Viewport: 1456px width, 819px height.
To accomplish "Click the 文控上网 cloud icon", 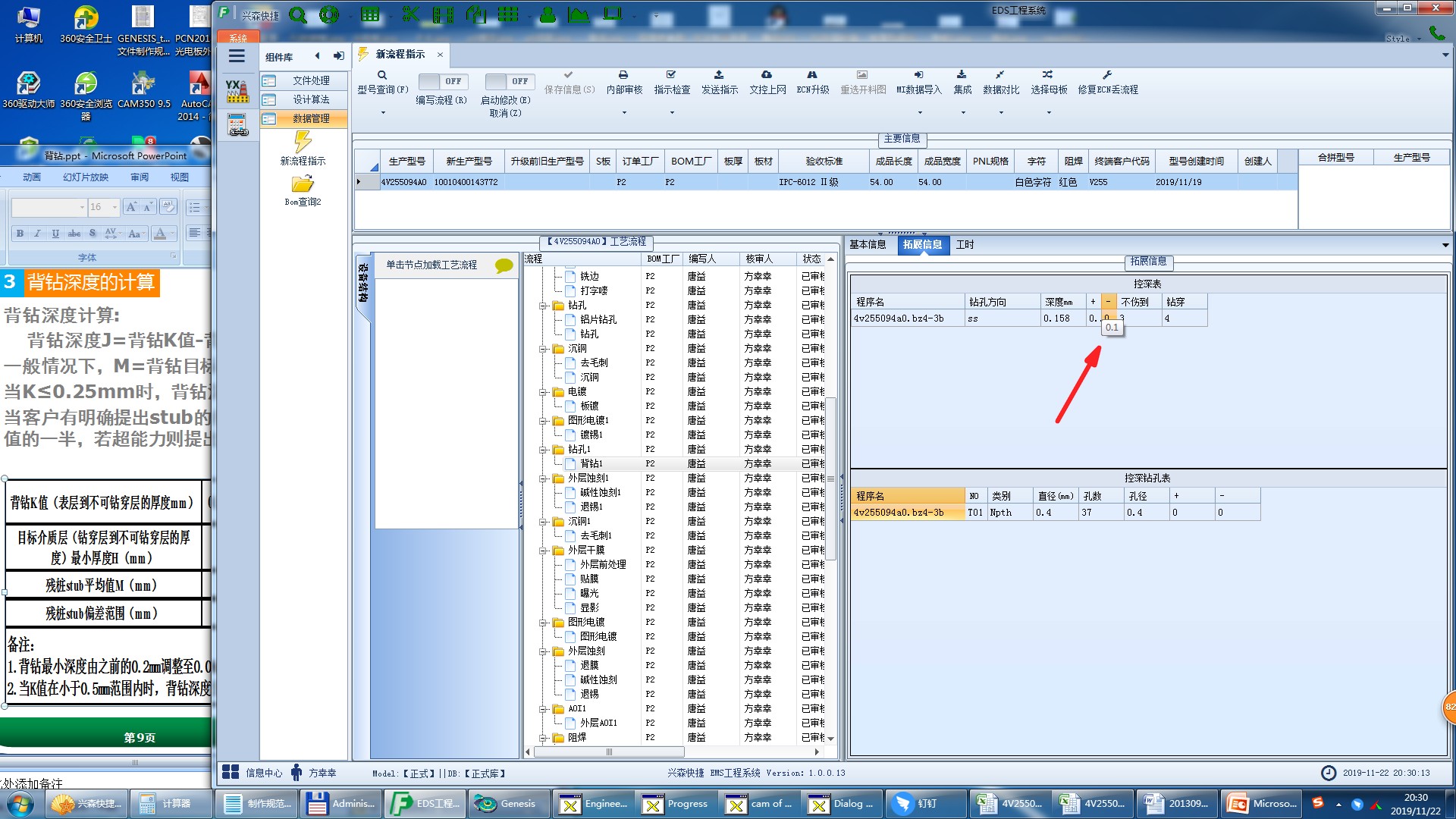I will 767,75.
